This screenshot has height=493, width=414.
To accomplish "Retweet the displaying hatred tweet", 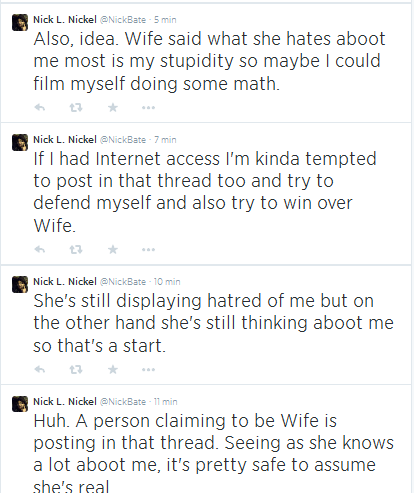I will point(76,369).
